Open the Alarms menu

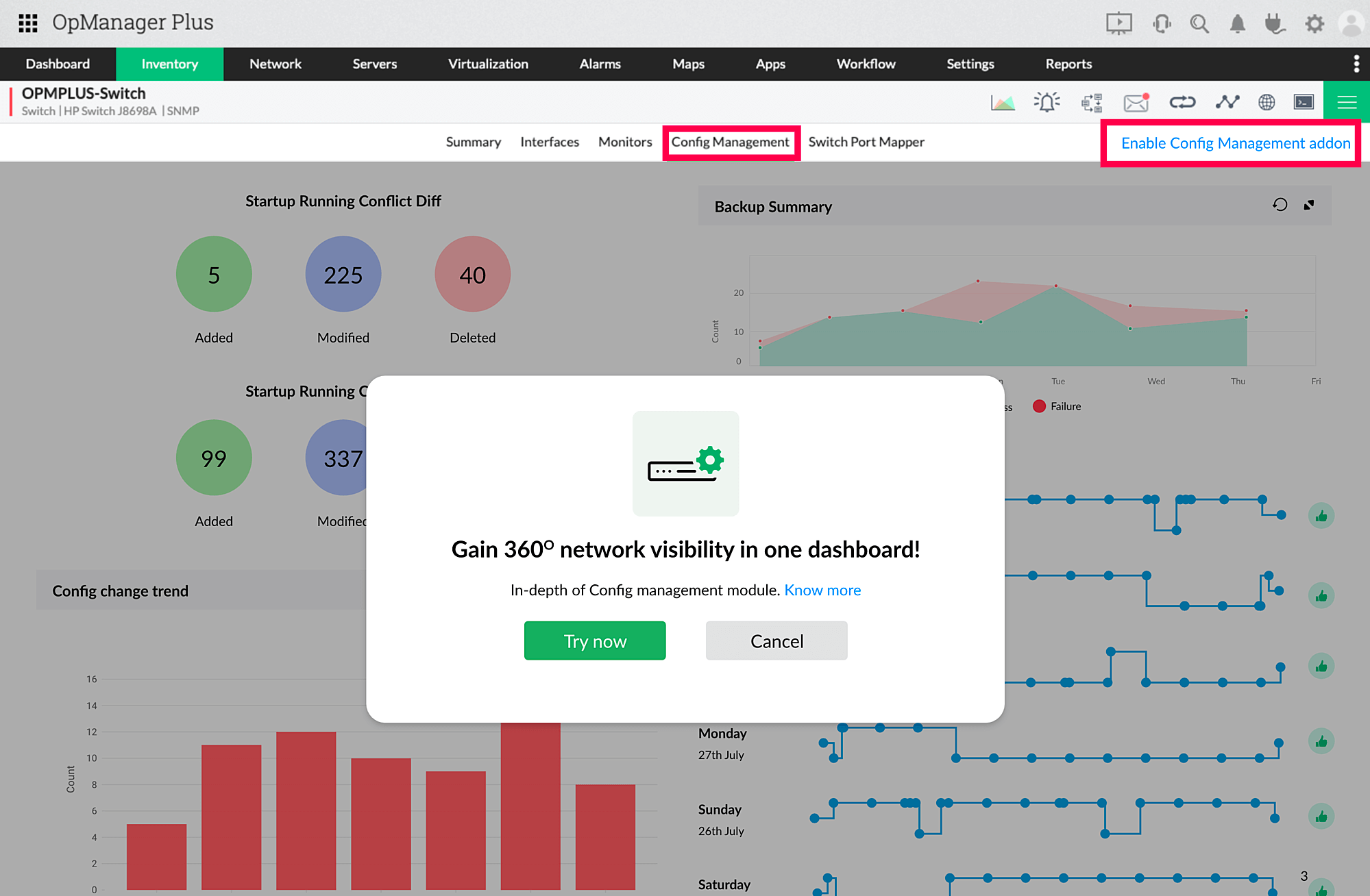(x=600, y=64)
